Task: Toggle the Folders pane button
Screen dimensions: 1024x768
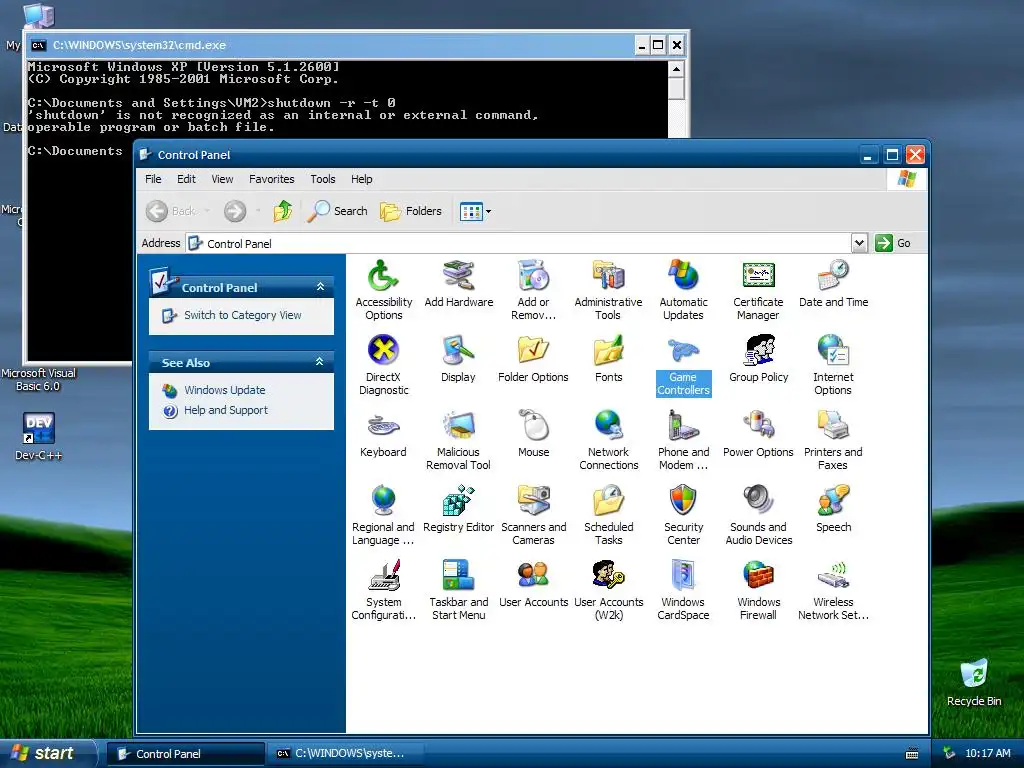Action: coord(411,211)
